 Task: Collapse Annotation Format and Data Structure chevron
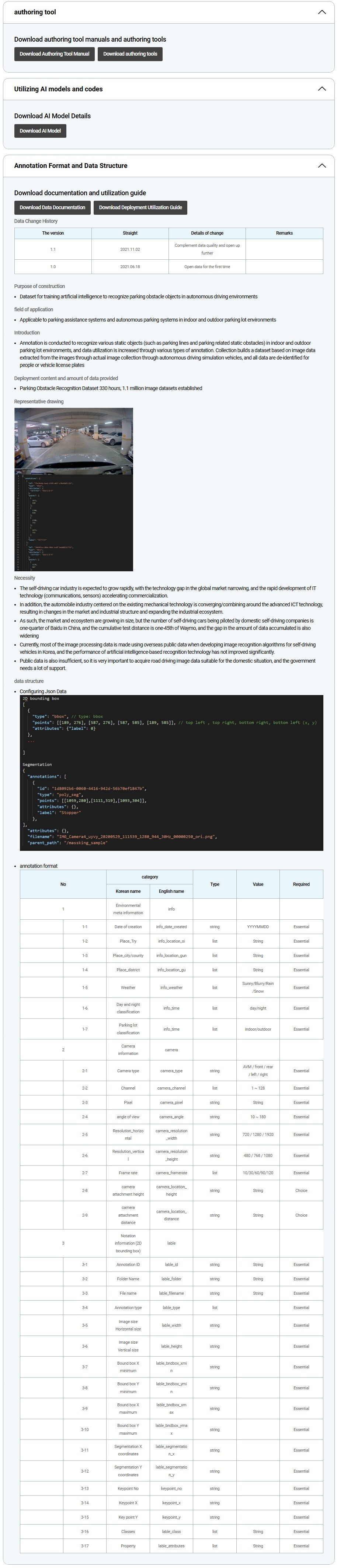[x=321, y=165]
